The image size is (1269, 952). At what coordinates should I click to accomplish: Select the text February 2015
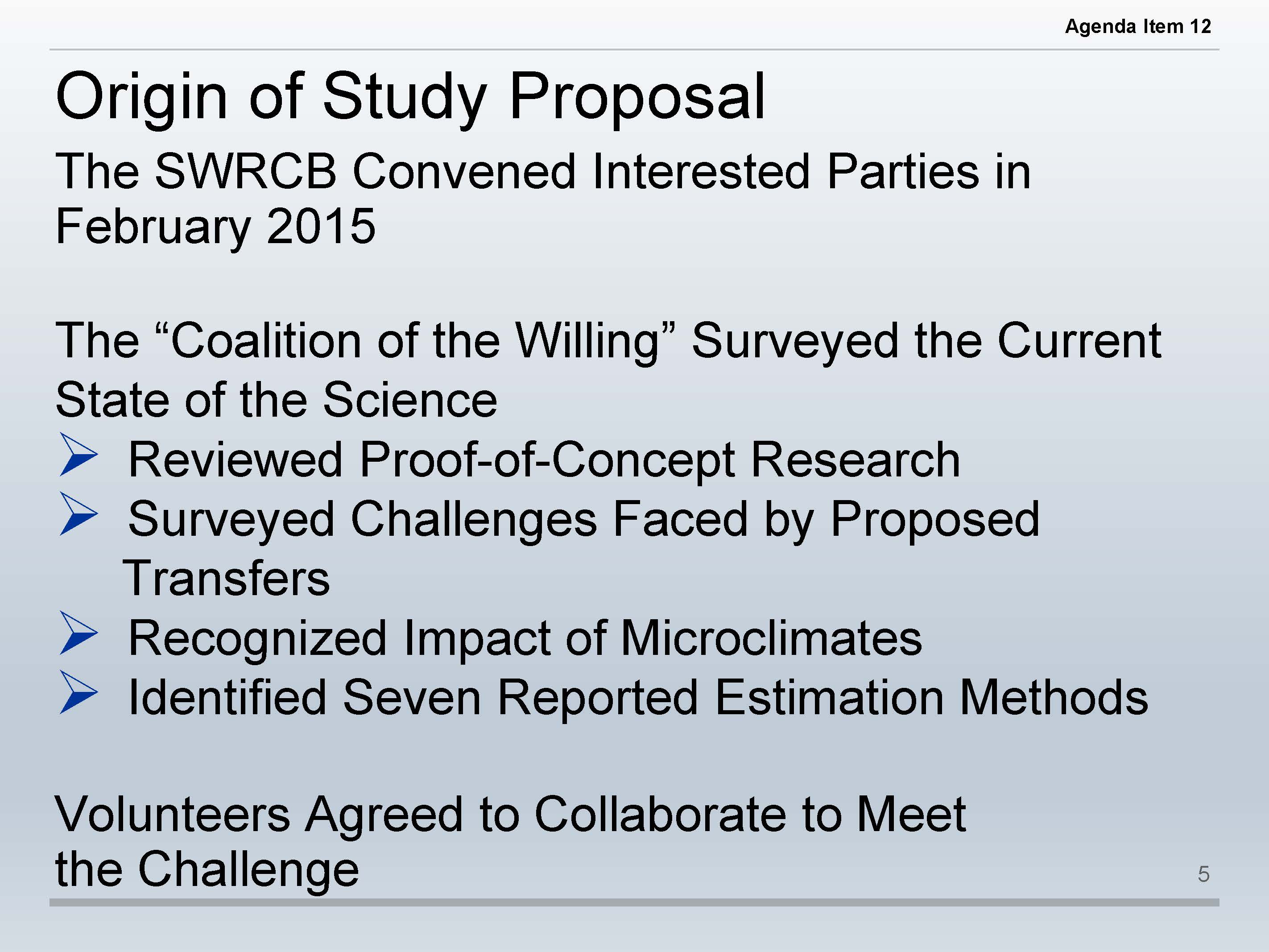[x=216, y=227]
